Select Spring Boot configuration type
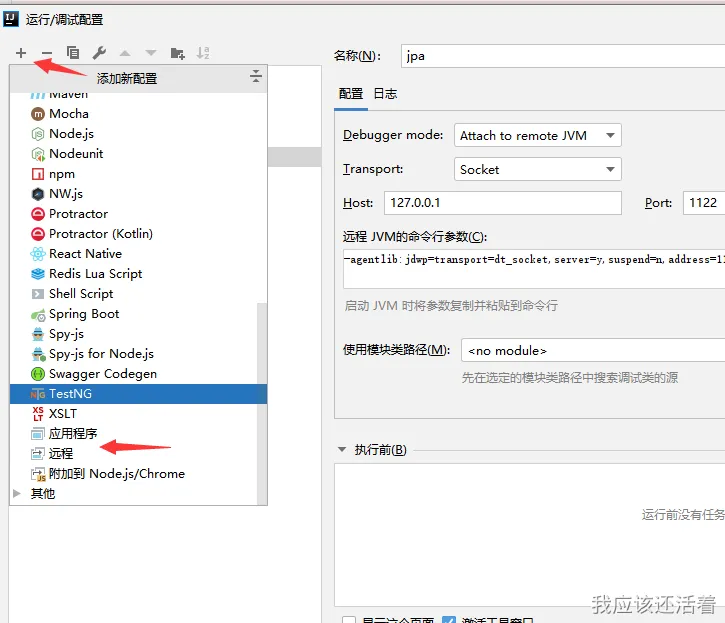This screenshot has height=623, width=725. [134, 314]
